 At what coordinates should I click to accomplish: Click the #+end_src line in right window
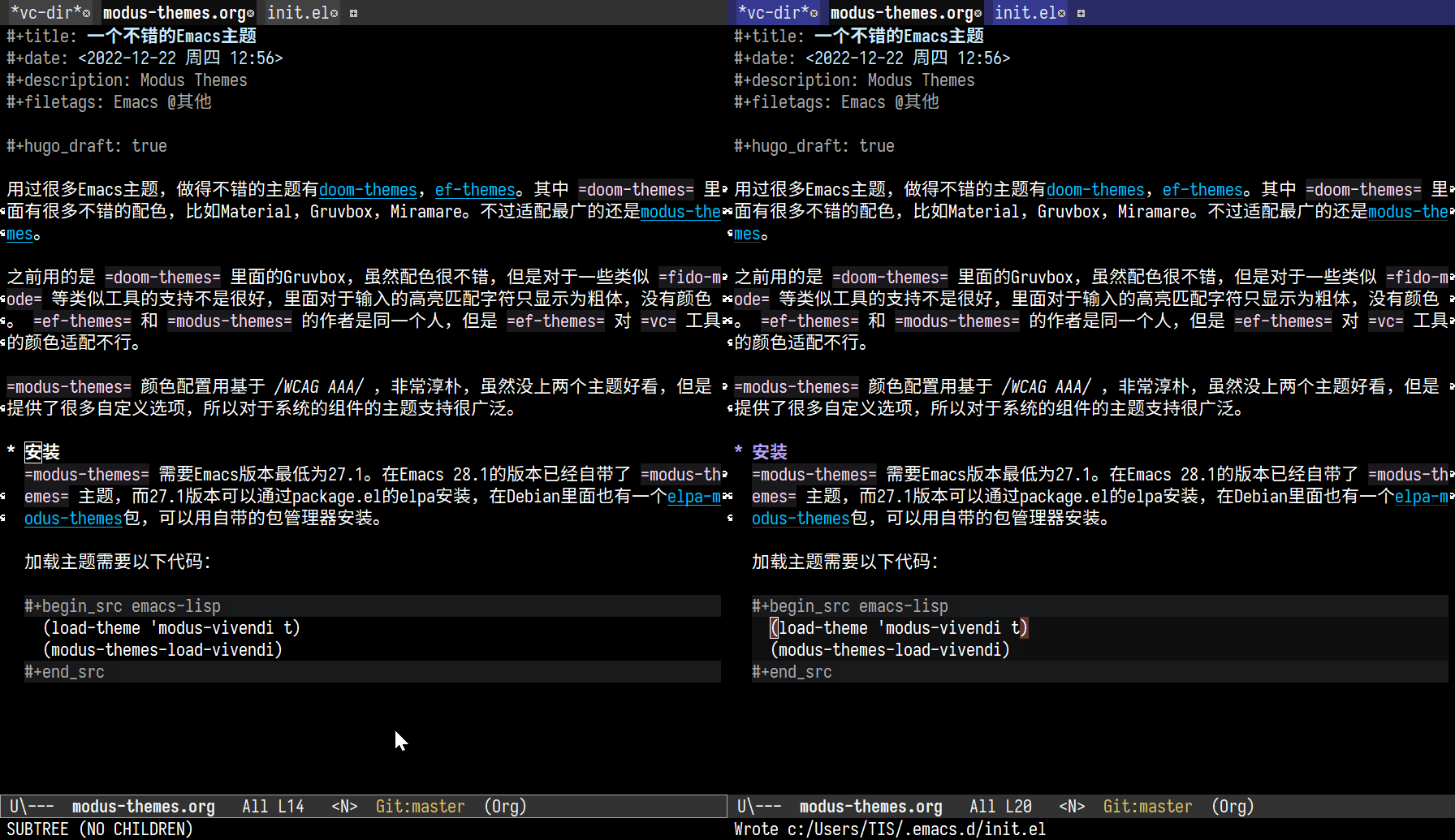point(792,672)
